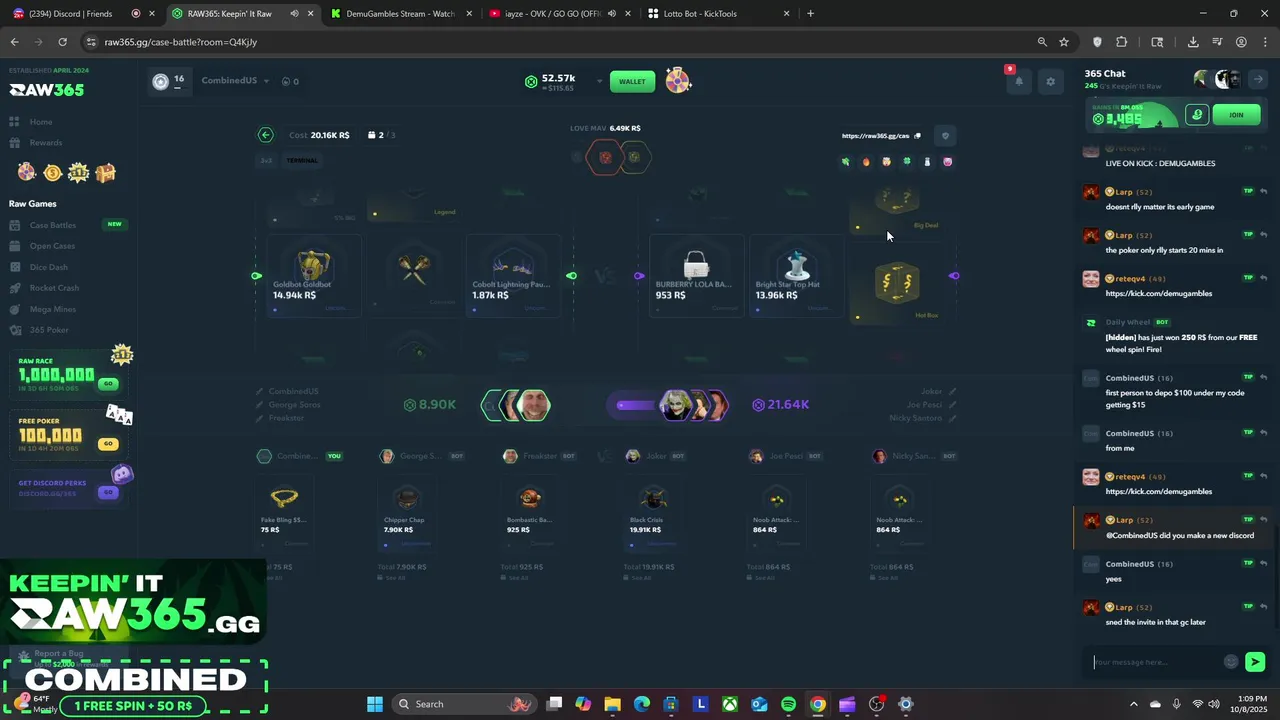
Task: Click the Joker team avatar
Action: click(x=675, y=405)
